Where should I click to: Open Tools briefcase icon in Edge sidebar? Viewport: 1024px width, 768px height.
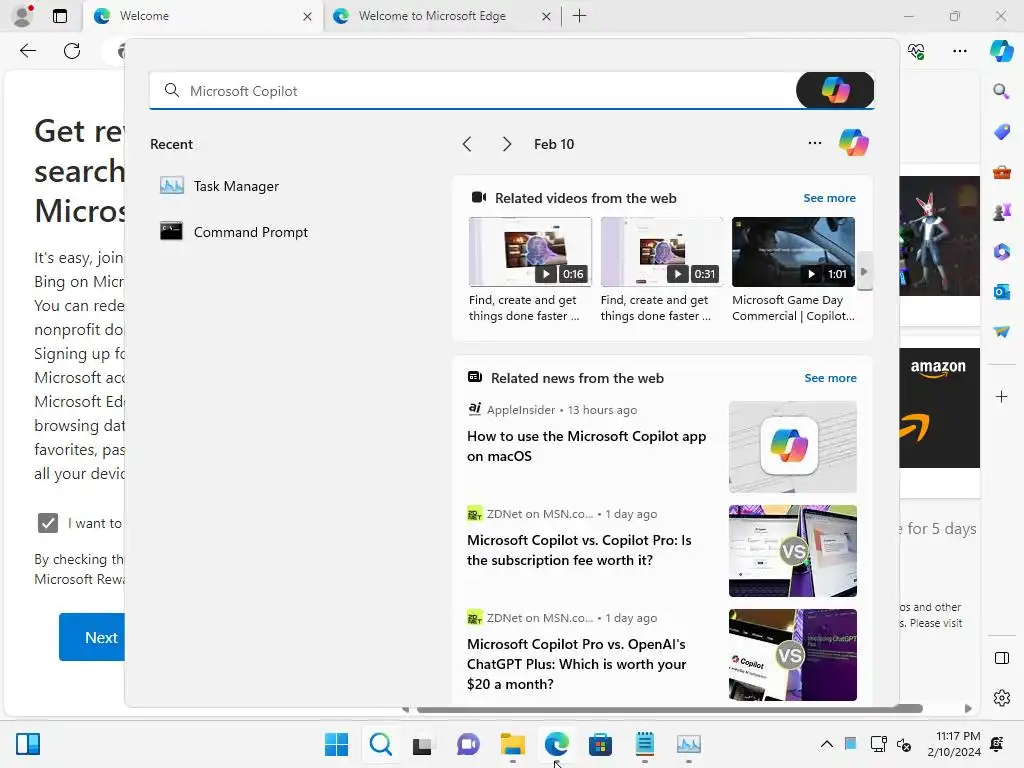tap(1001, 172)
